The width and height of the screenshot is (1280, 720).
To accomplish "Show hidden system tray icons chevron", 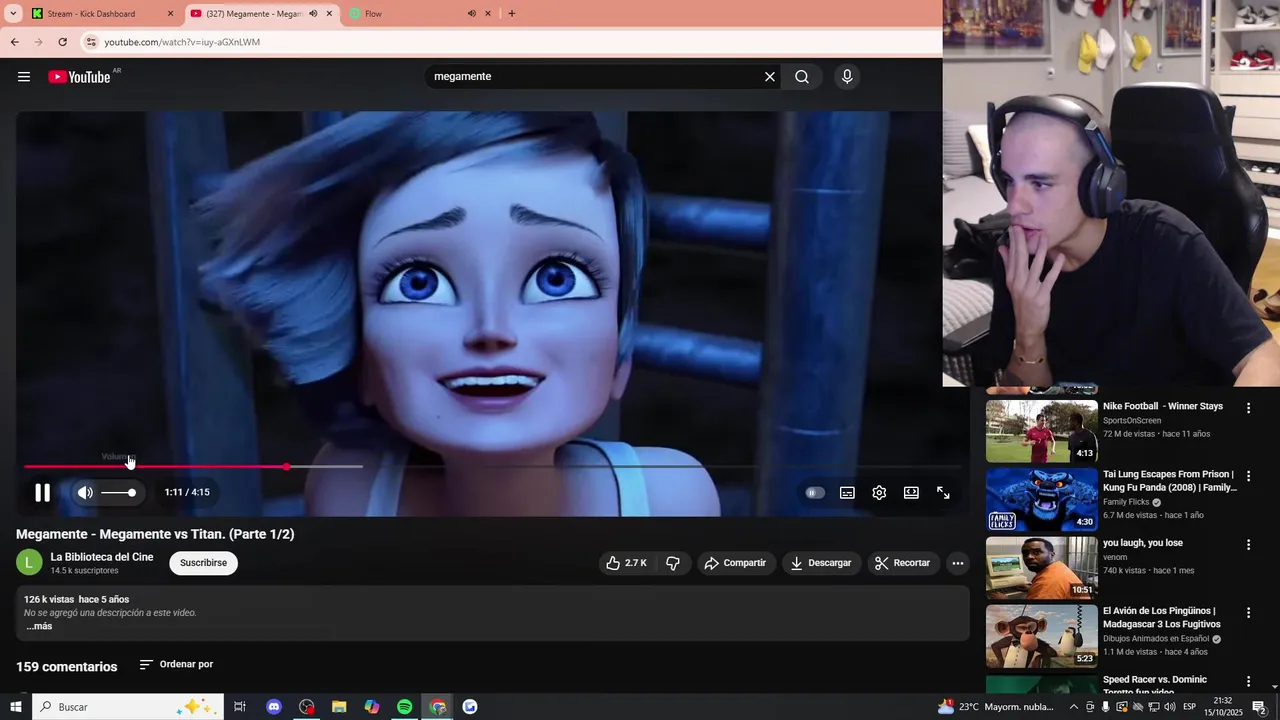I will click(1074, 707).
